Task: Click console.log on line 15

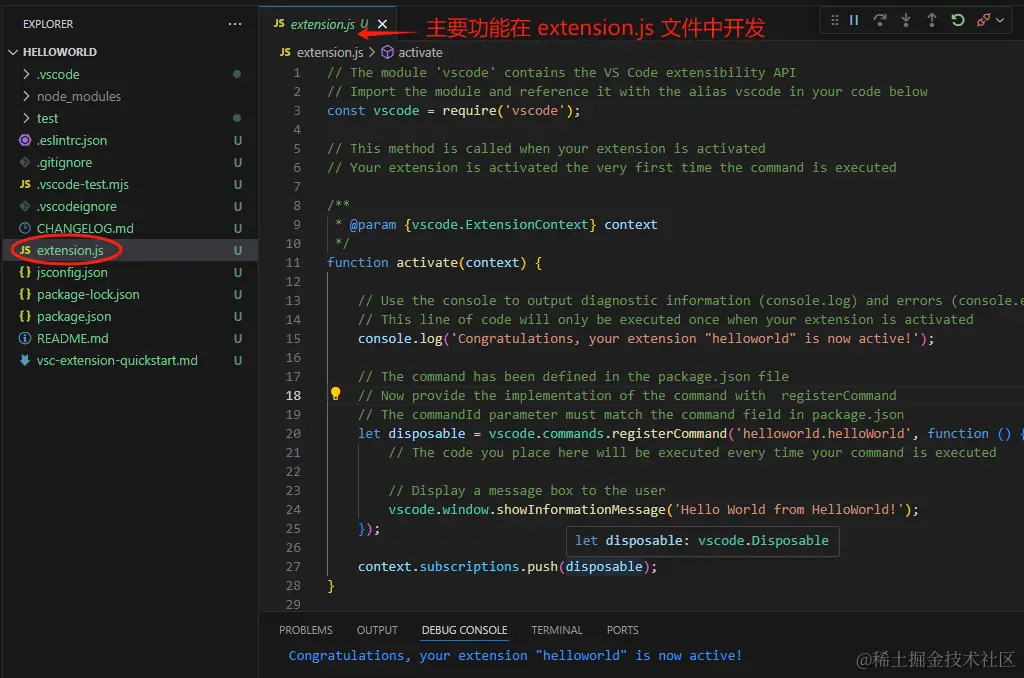Action: (x=400, y=338)
